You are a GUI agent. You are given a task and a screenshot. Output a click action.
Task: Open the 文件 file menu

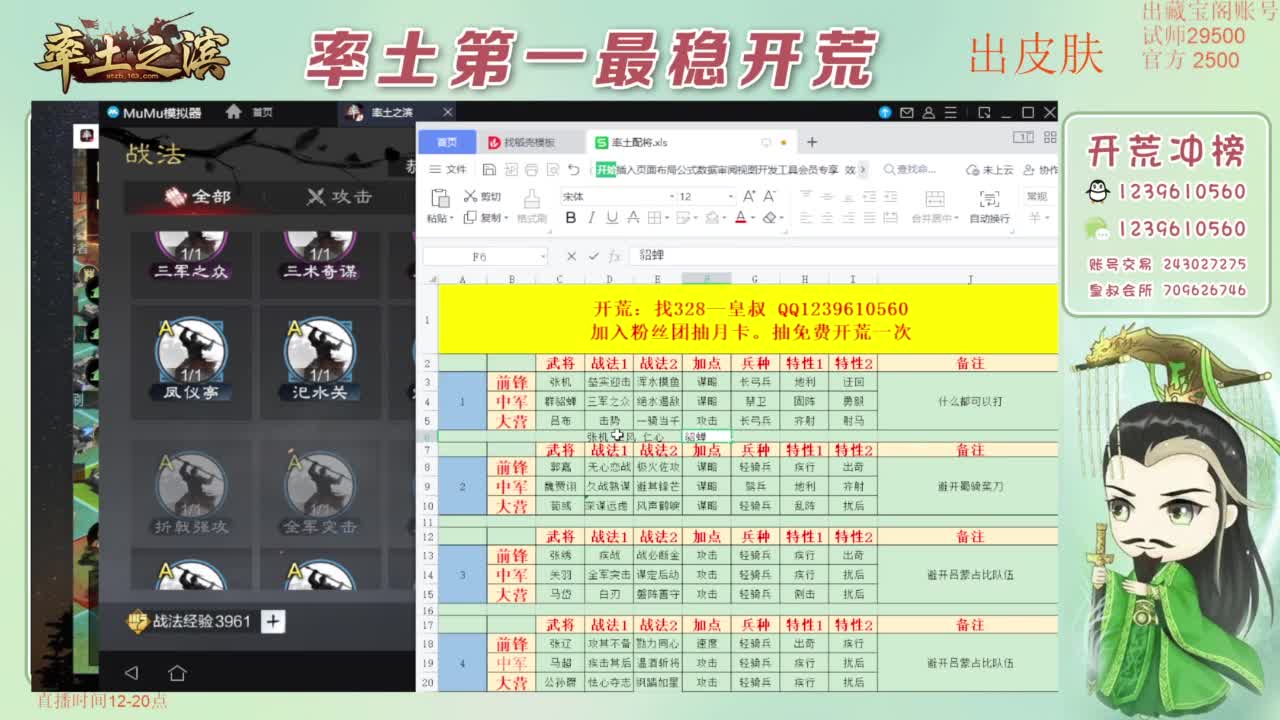pyautogui.click(x=449, y=170)
